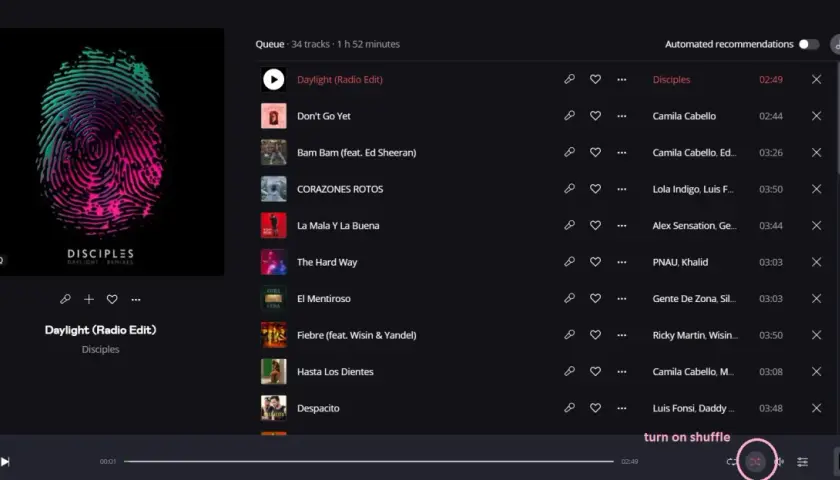This screenshot has height=480, width=840.
Task: Favorite Daylight (Radio Edit) in the queue
Action: click(x=595, y=79)
